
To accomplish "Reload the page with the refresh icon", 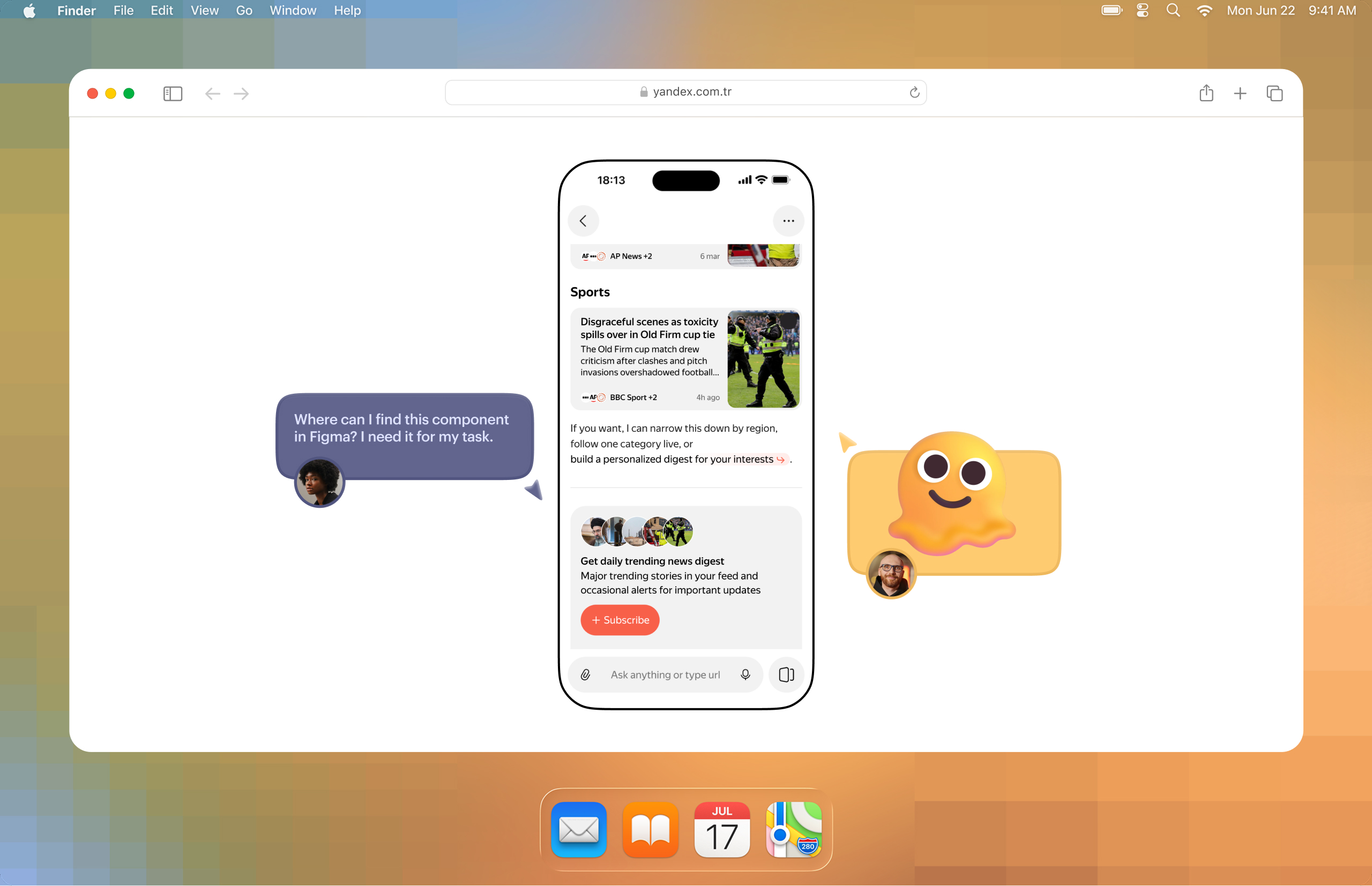I will [x=914, y=93].
